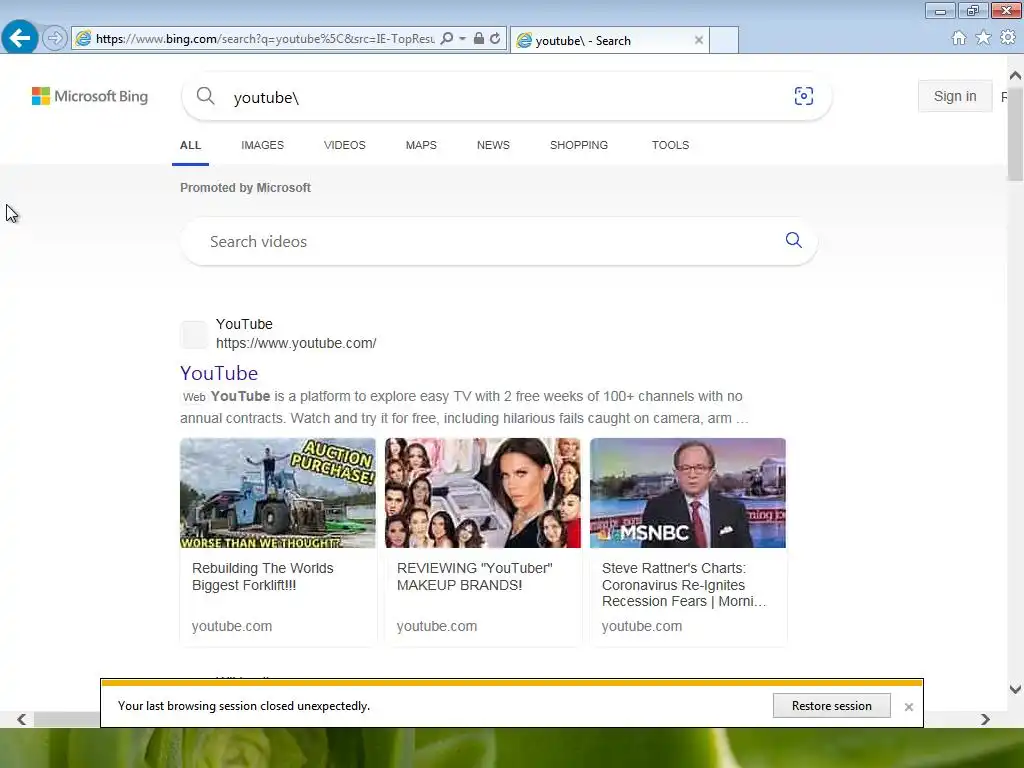Click the vertical scrollbar up arrow

1015,76
